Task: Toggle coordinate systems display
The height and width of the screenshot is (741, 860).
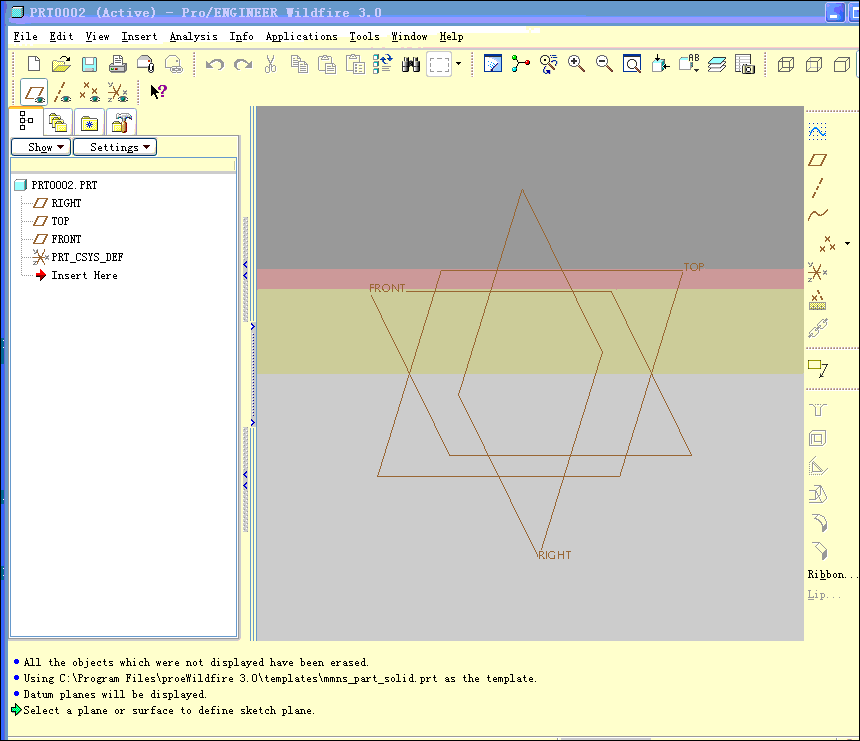Action: [118, 92]
